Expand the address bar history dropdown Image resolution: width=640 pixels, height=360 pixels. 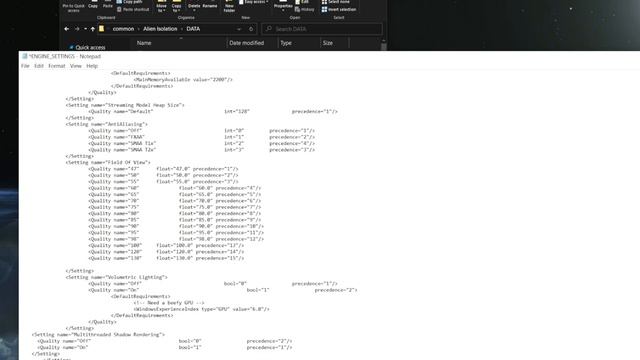(239, 29)
